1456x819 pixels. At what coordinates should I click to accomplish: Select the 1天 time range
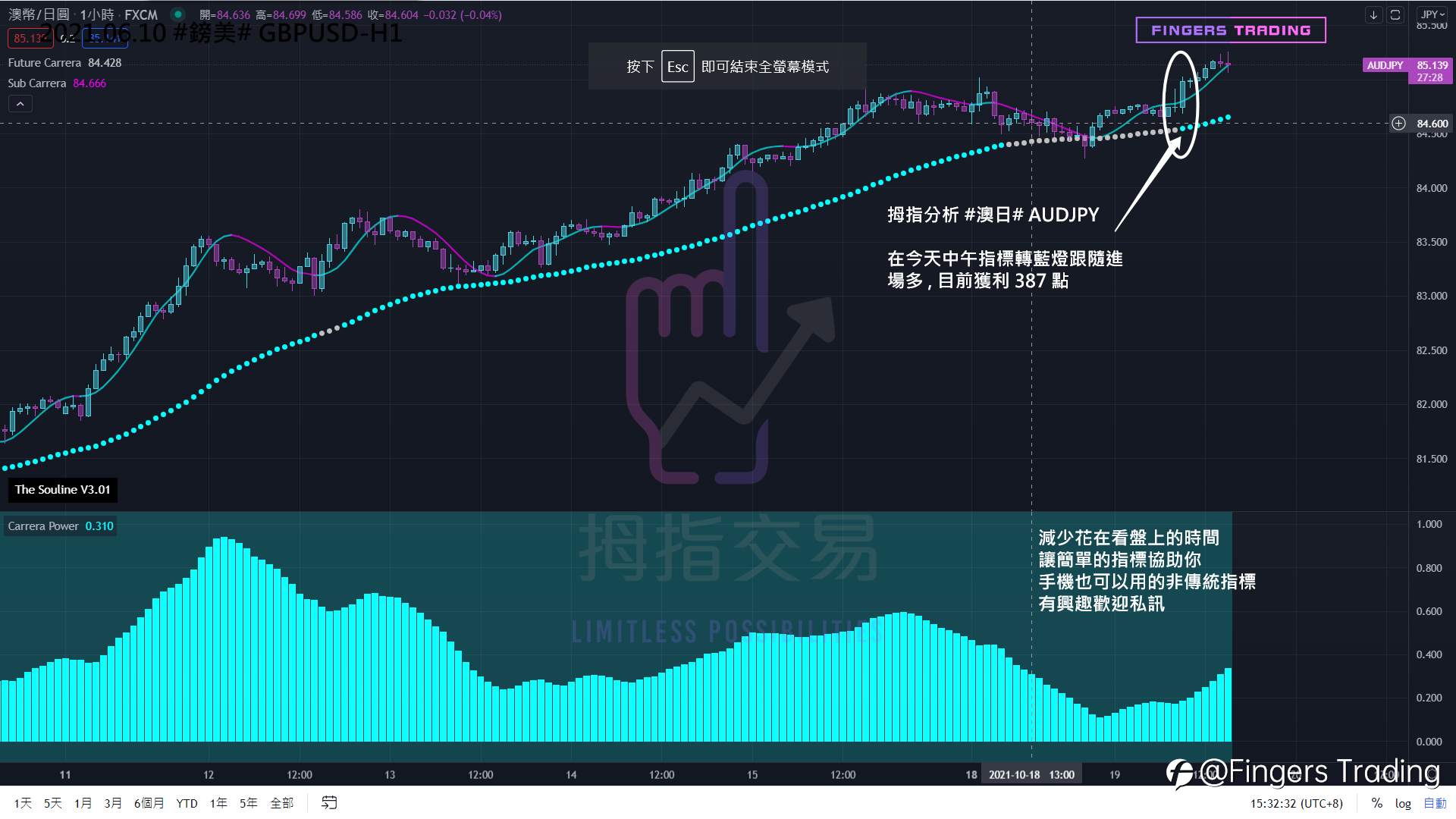(x=23, y=803)
